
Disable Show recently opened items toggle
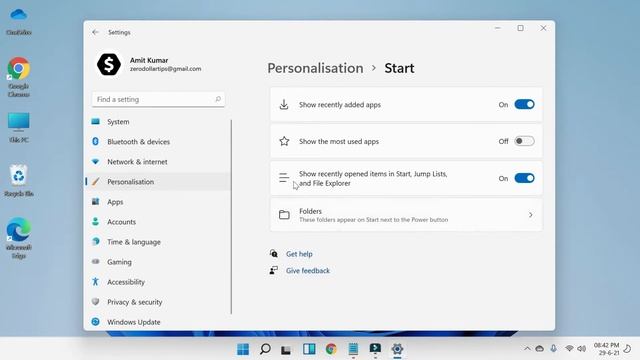click(x=524, y=178)
